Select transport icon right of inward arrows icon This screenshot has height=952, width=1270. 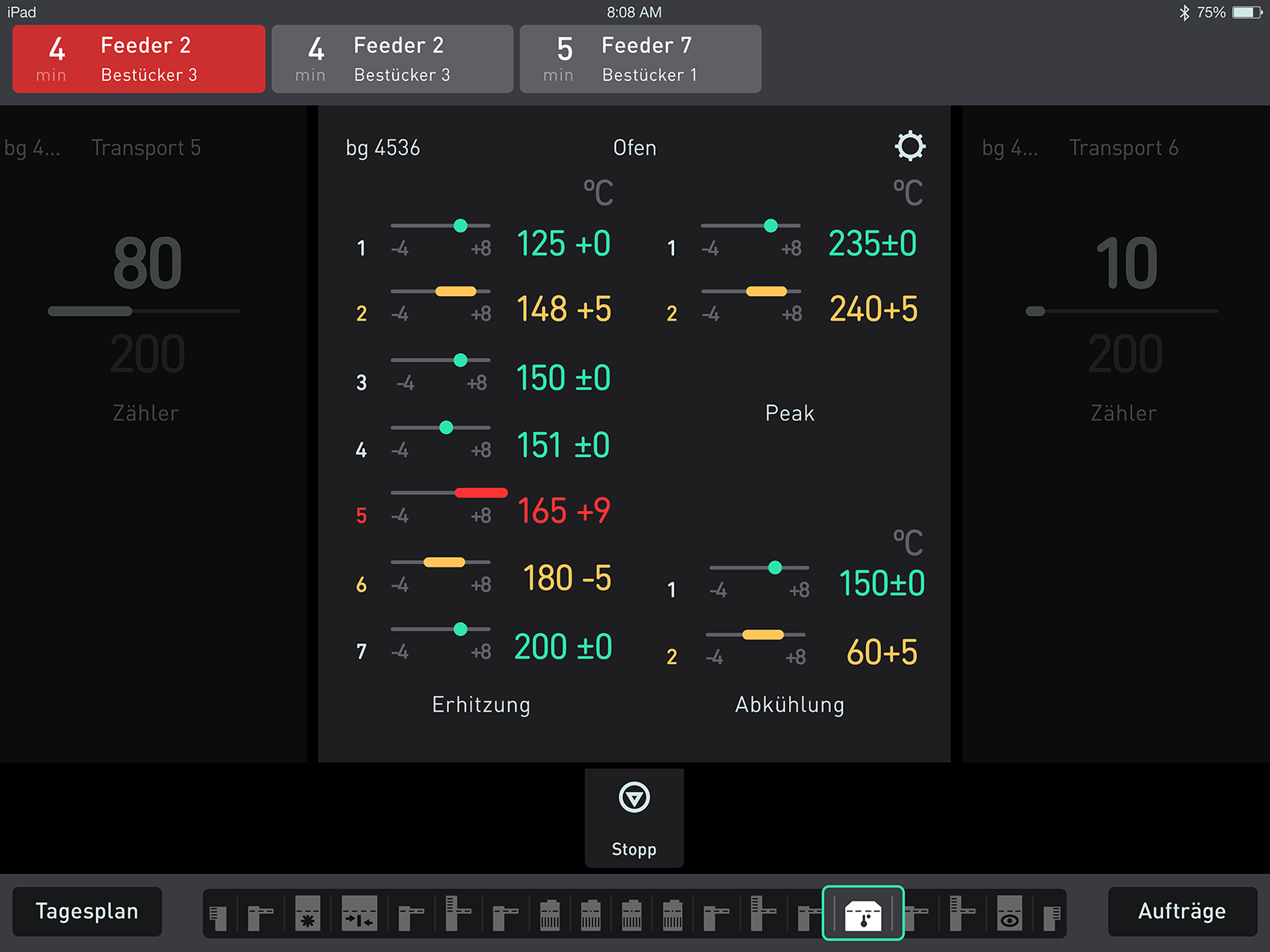411,918
